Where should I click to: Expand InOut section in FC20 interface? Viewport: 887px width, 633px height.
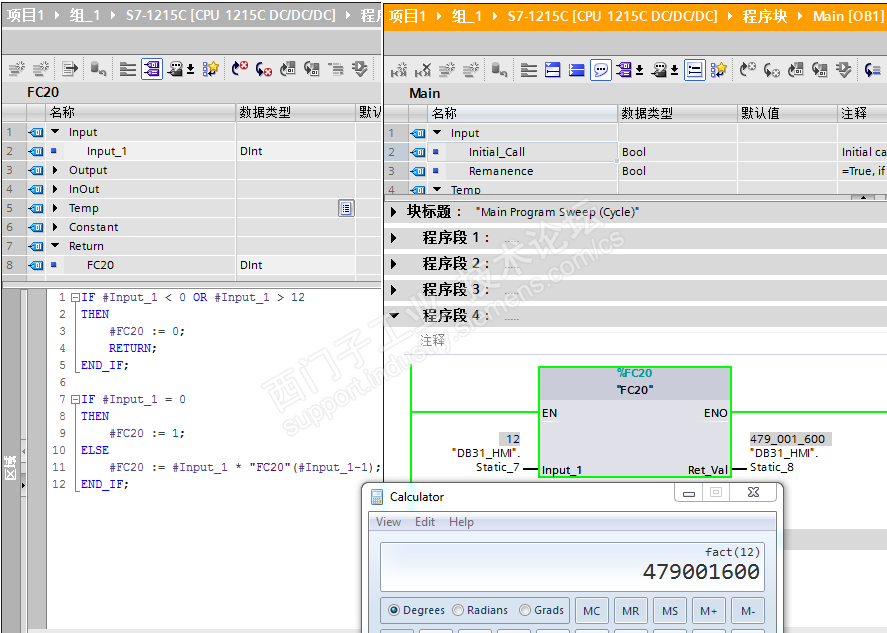[55, 189]
